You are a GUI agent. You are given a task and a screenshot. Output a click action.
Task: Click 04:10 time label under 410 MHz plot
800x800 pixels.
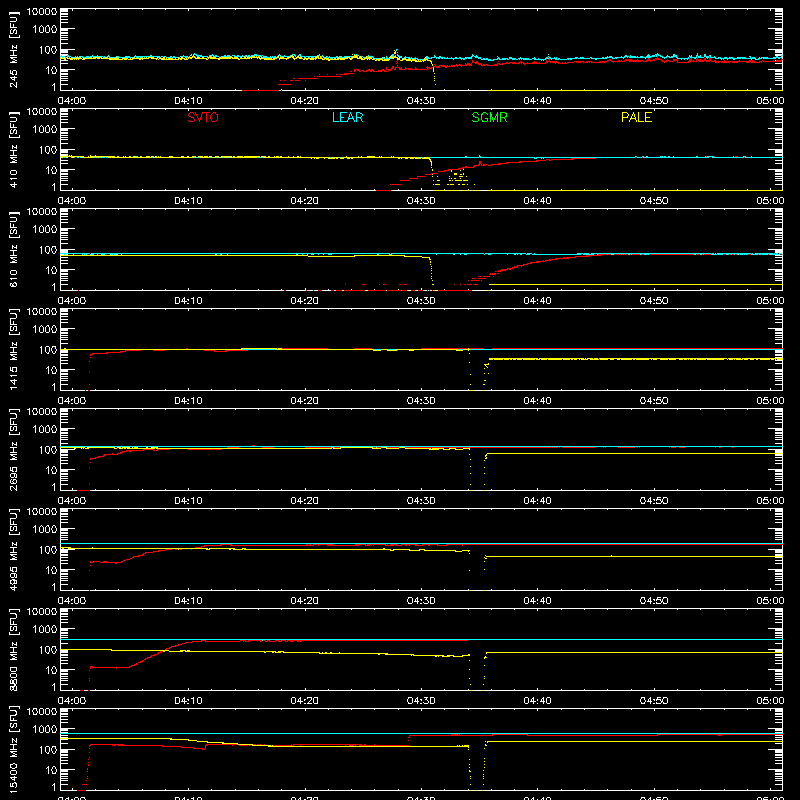tap(188, 201)
